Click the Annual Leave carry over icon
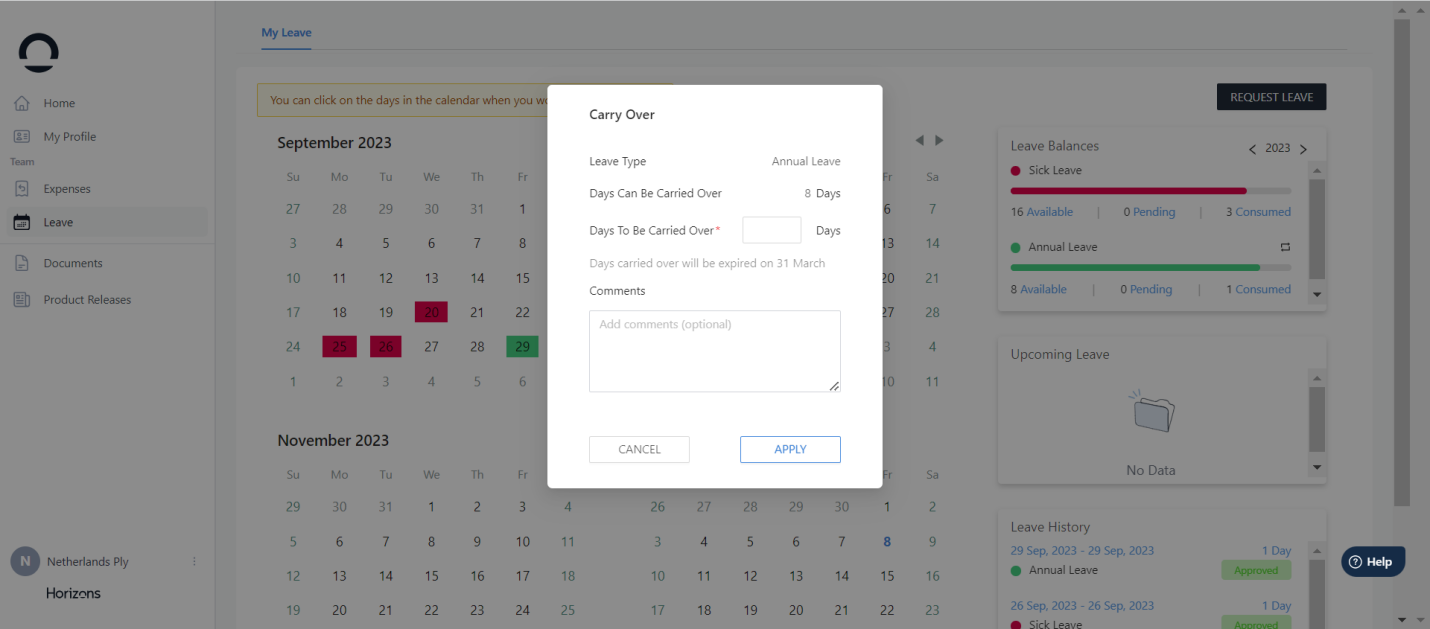 1285,247
